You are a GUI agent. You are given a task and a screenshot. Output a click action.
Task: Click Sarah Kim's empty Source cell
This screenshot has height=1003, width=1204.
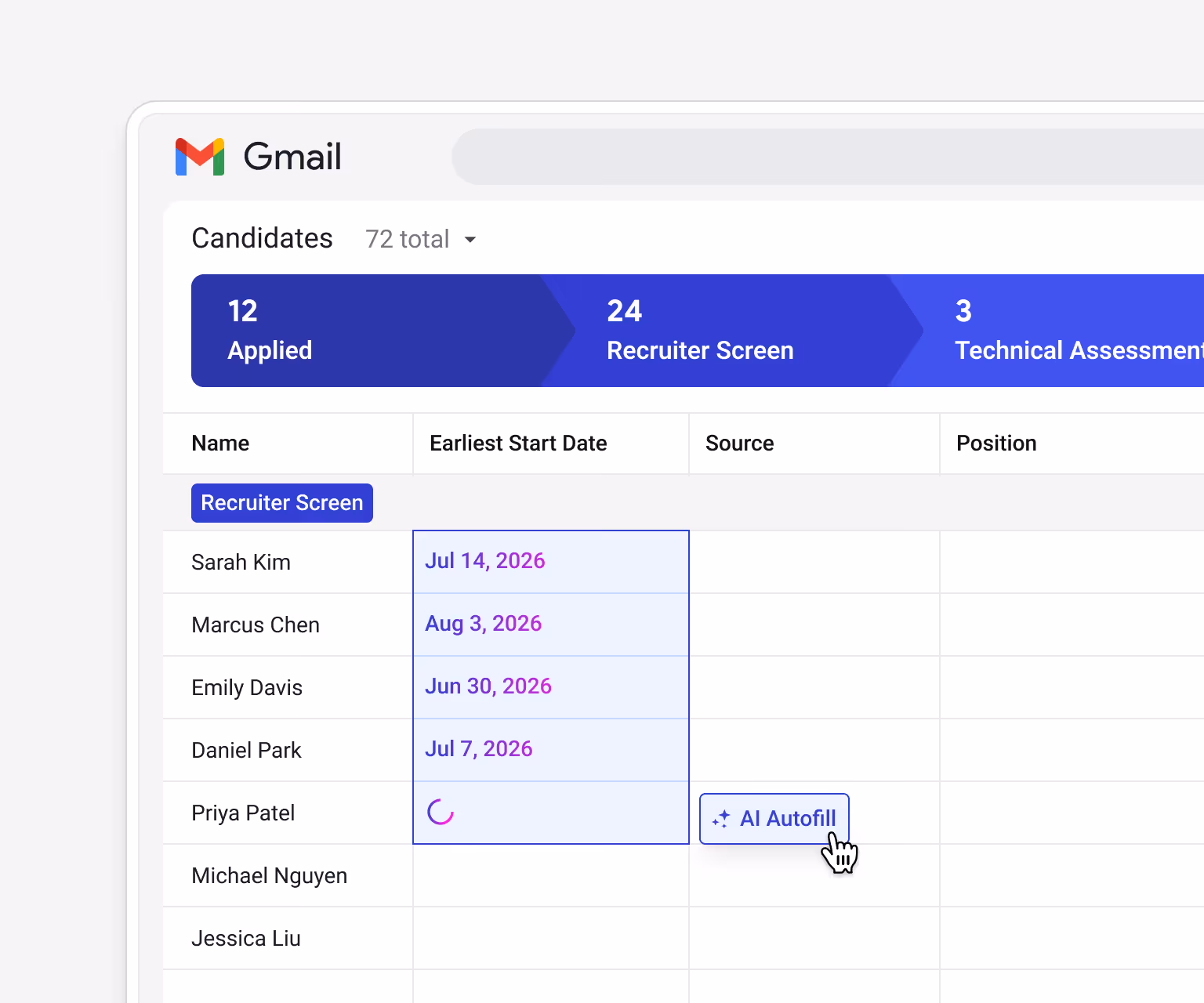coord(814,563)
